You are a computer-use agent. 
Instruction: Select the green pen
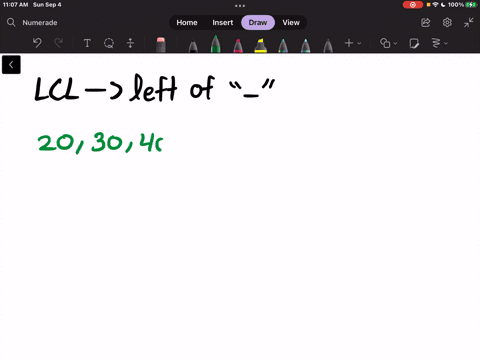click(215, 44)
